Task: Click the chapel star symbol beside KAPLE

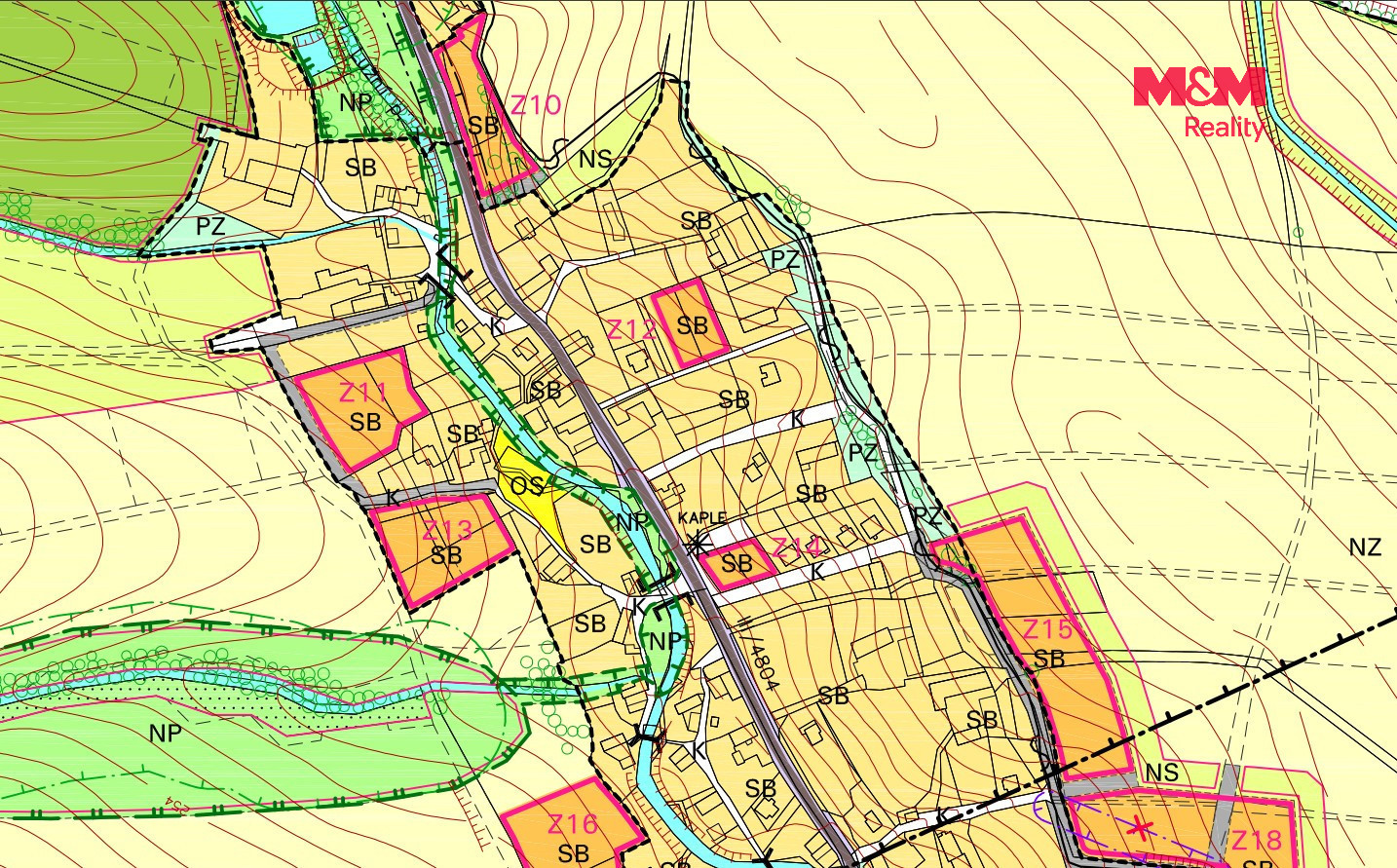Action: tap(696, 544)
